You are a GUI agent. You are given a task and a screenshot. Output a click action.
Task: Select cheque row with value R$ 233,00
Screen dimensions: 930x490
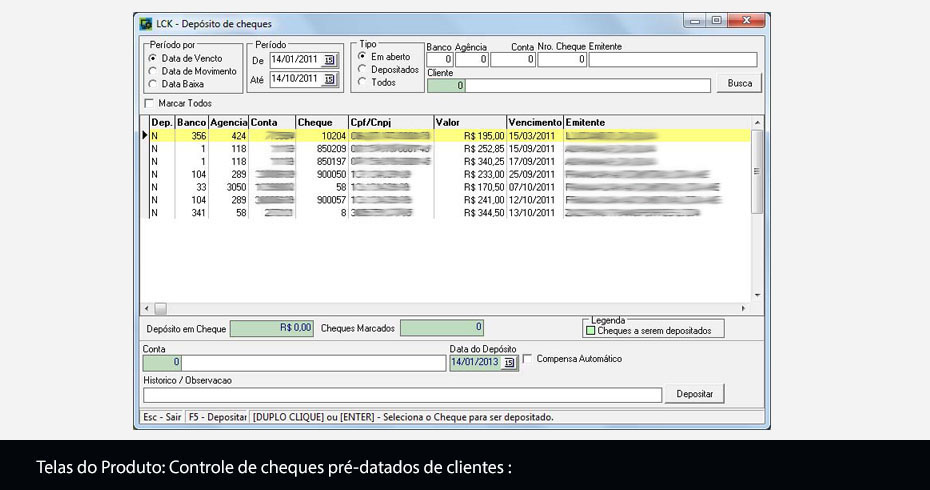(x=450, y=174)
